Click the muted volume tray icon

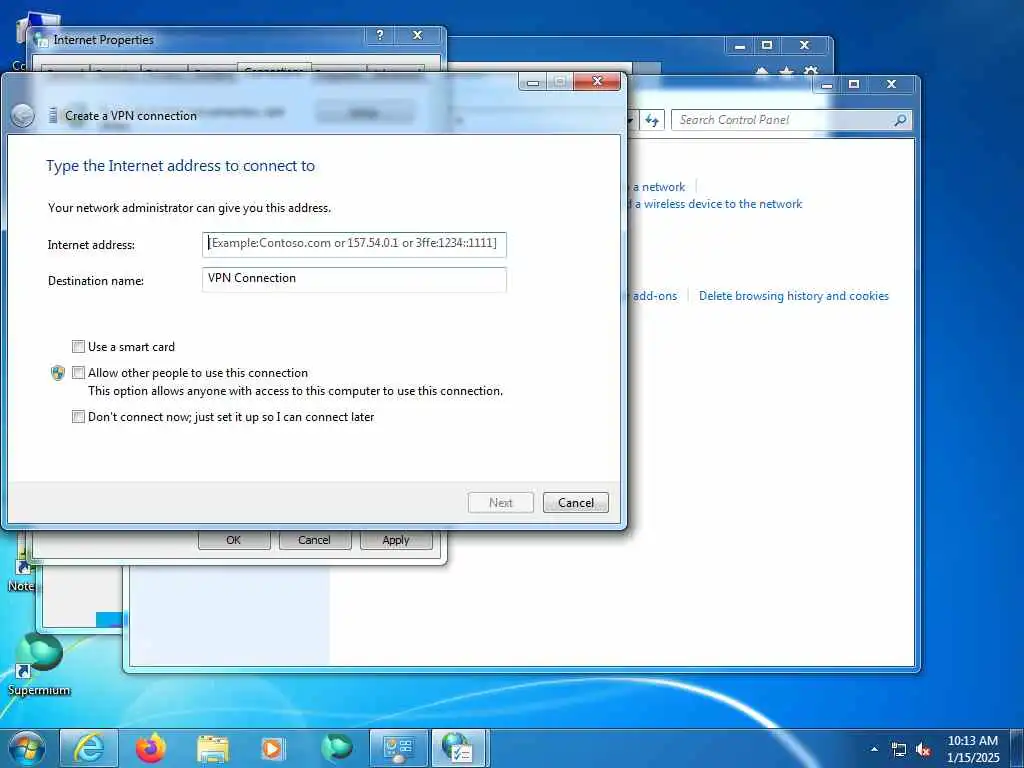(923, 750)
